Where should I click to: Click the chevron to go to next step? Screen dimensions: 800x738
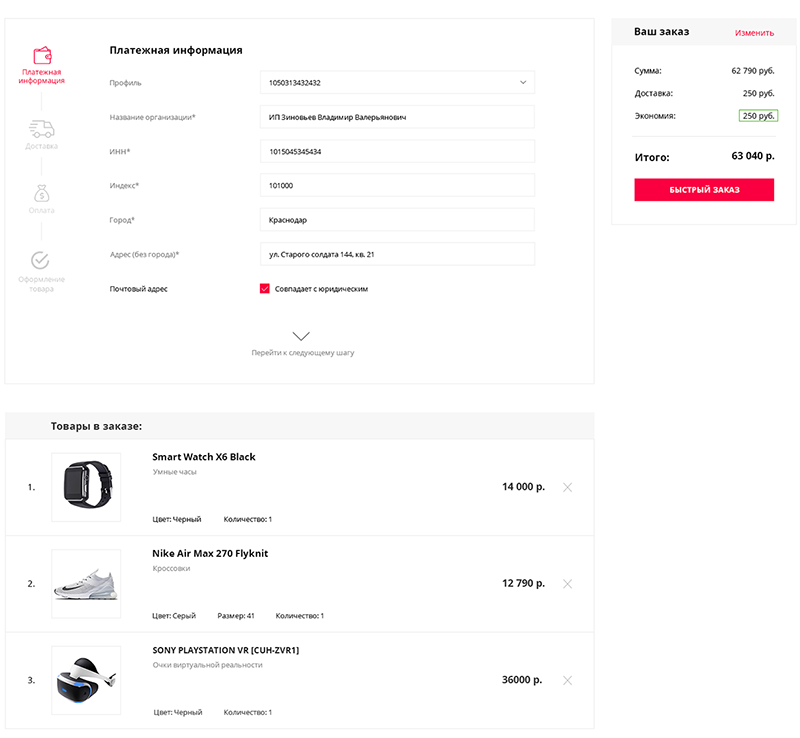301,336
